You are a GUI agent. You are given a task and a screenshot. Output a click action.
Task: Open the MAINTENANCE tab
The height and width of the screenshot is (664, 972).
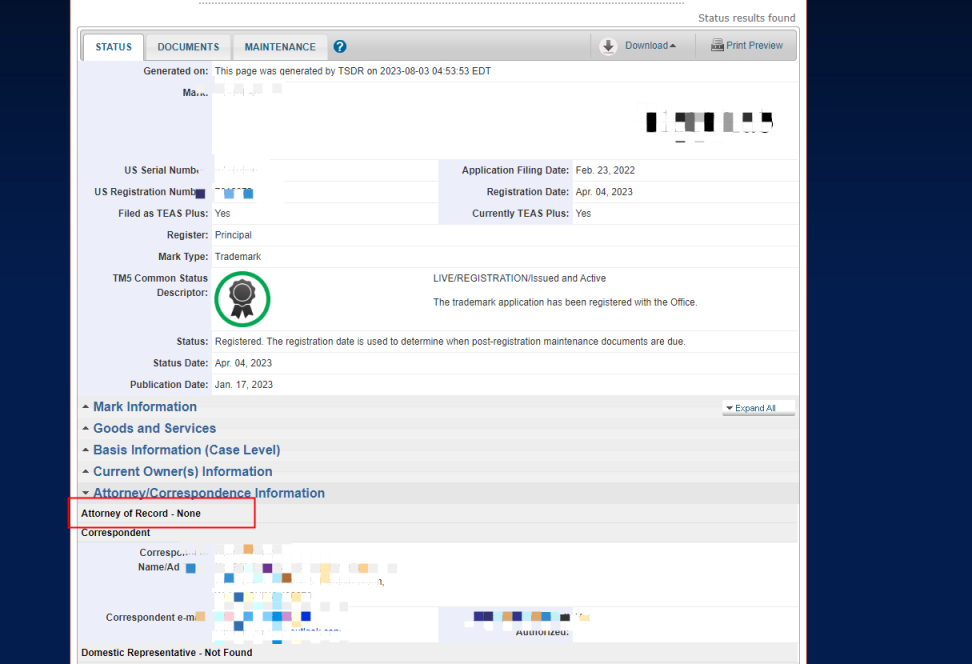click(x=279, y=47)
